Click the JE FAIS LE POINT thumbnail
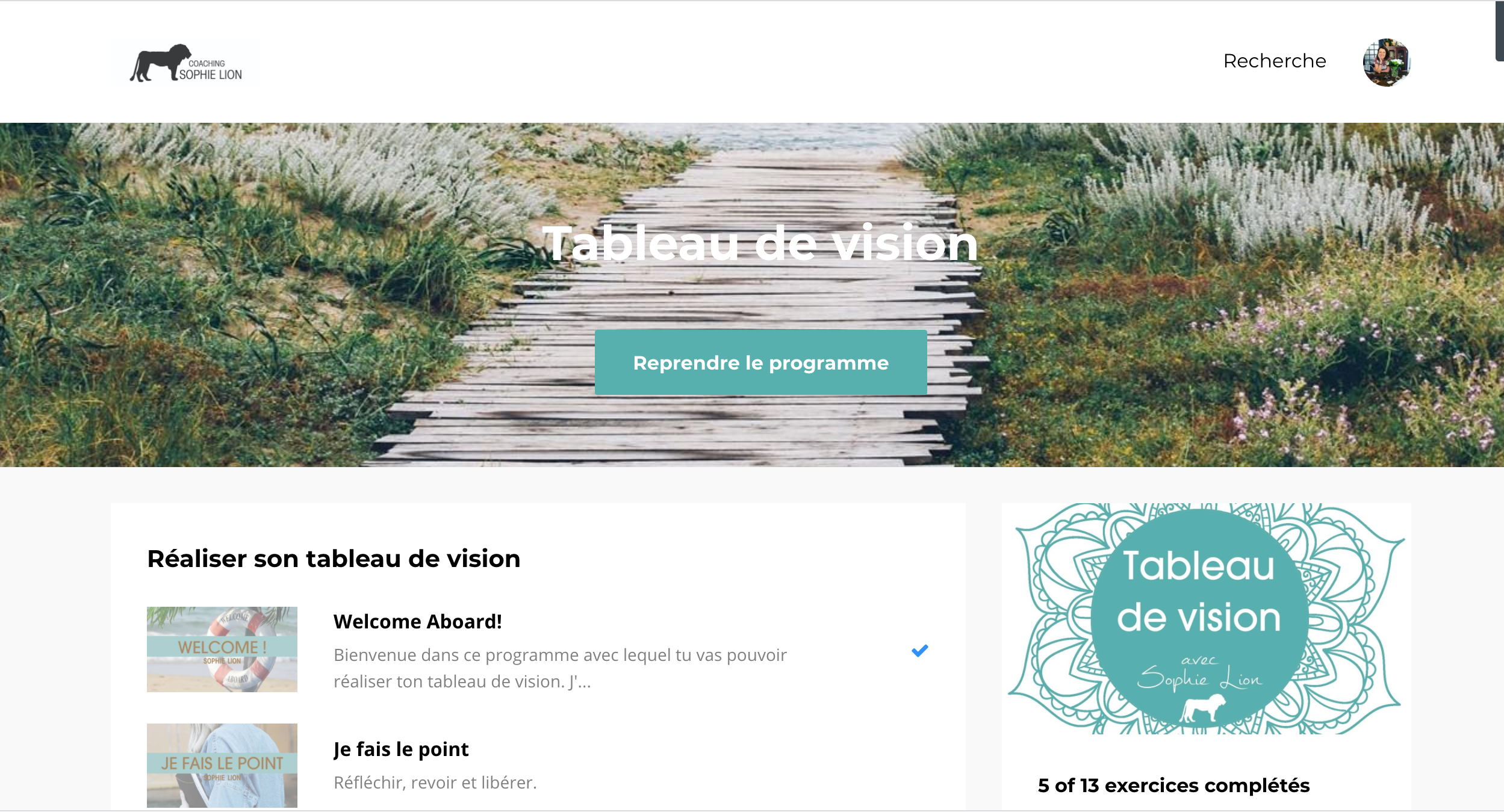1504x812 pixels. point(222,766)
